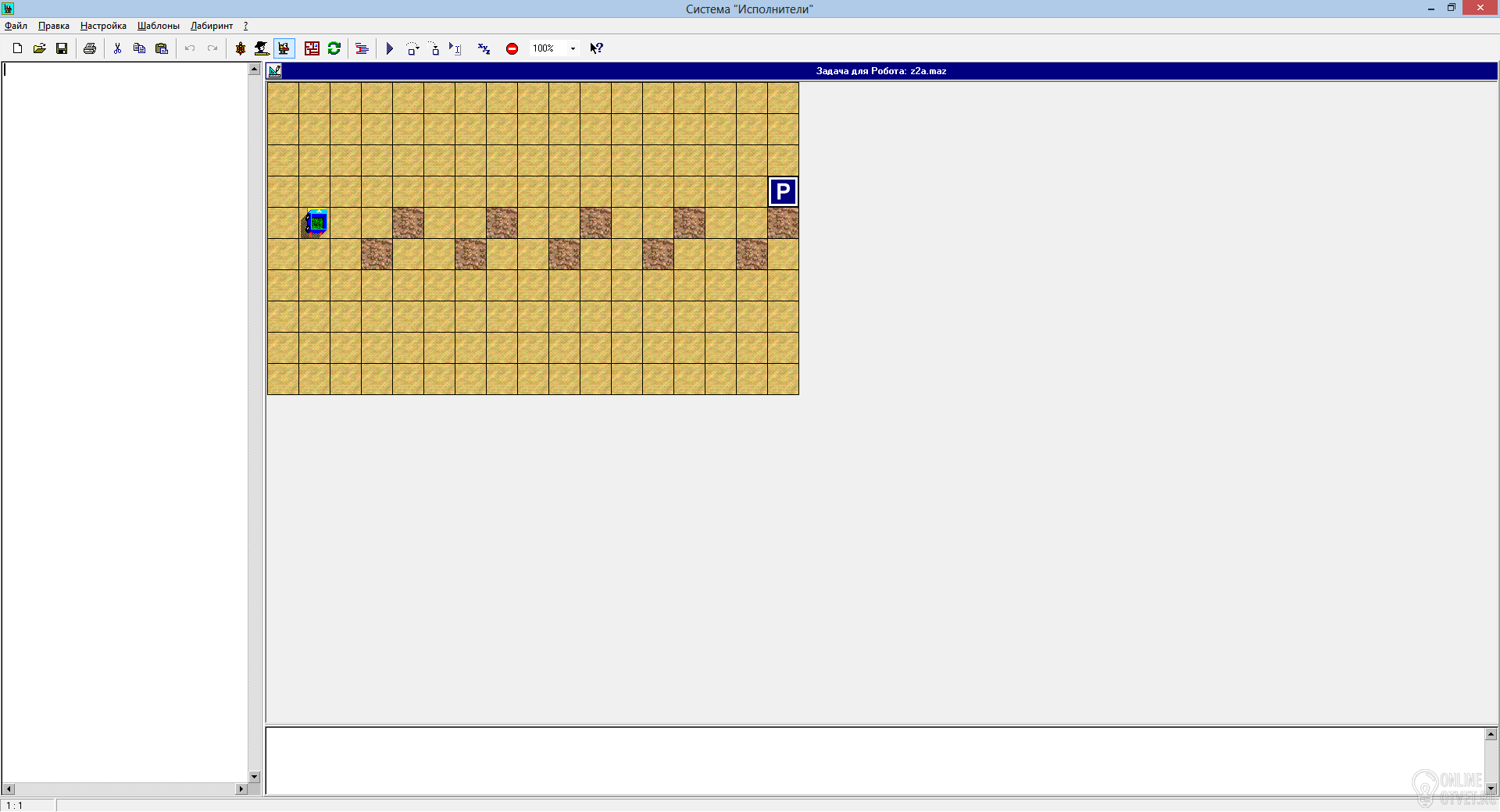Open the Шаблоны menu

click(159, 26)
